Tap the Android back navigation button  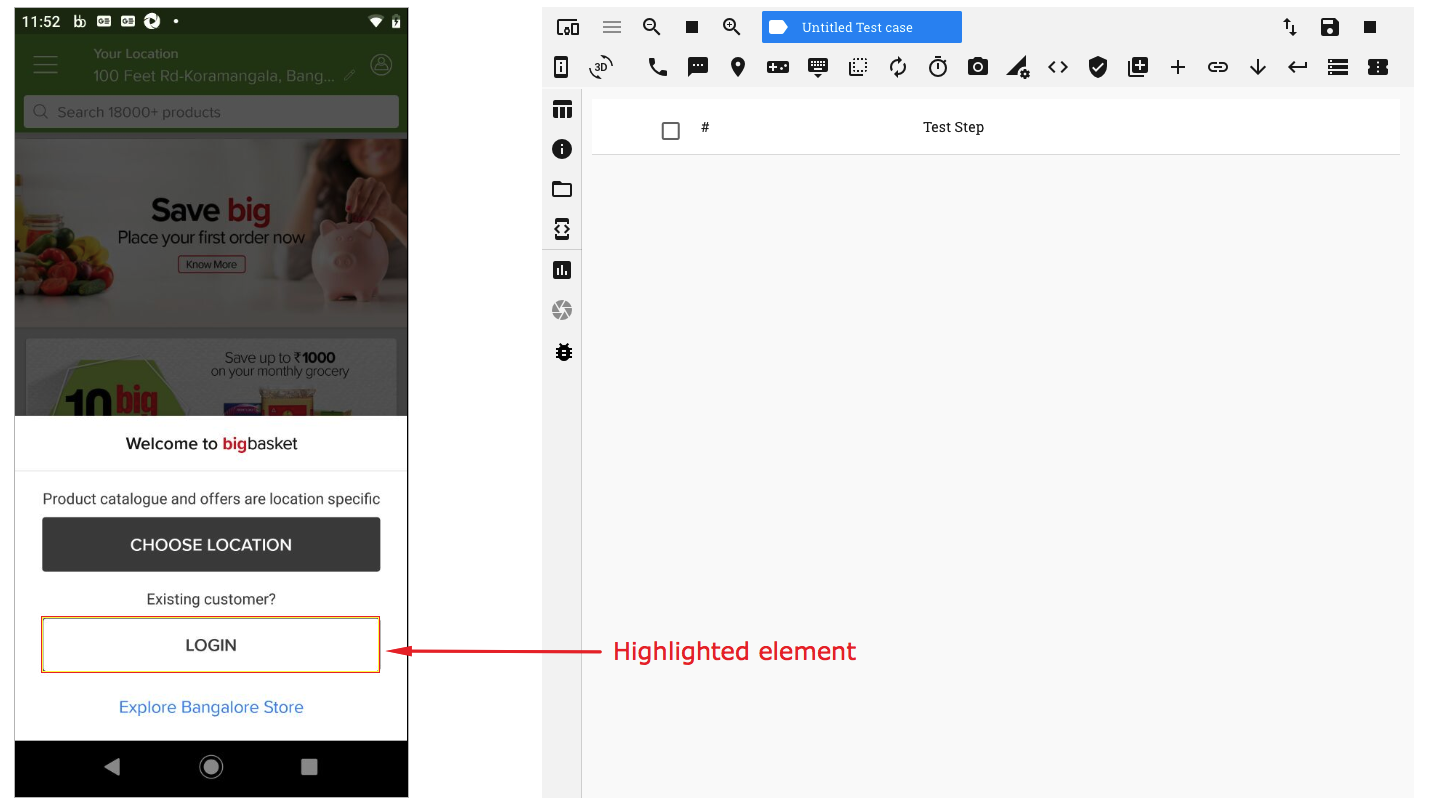click(x=112, y=767)
